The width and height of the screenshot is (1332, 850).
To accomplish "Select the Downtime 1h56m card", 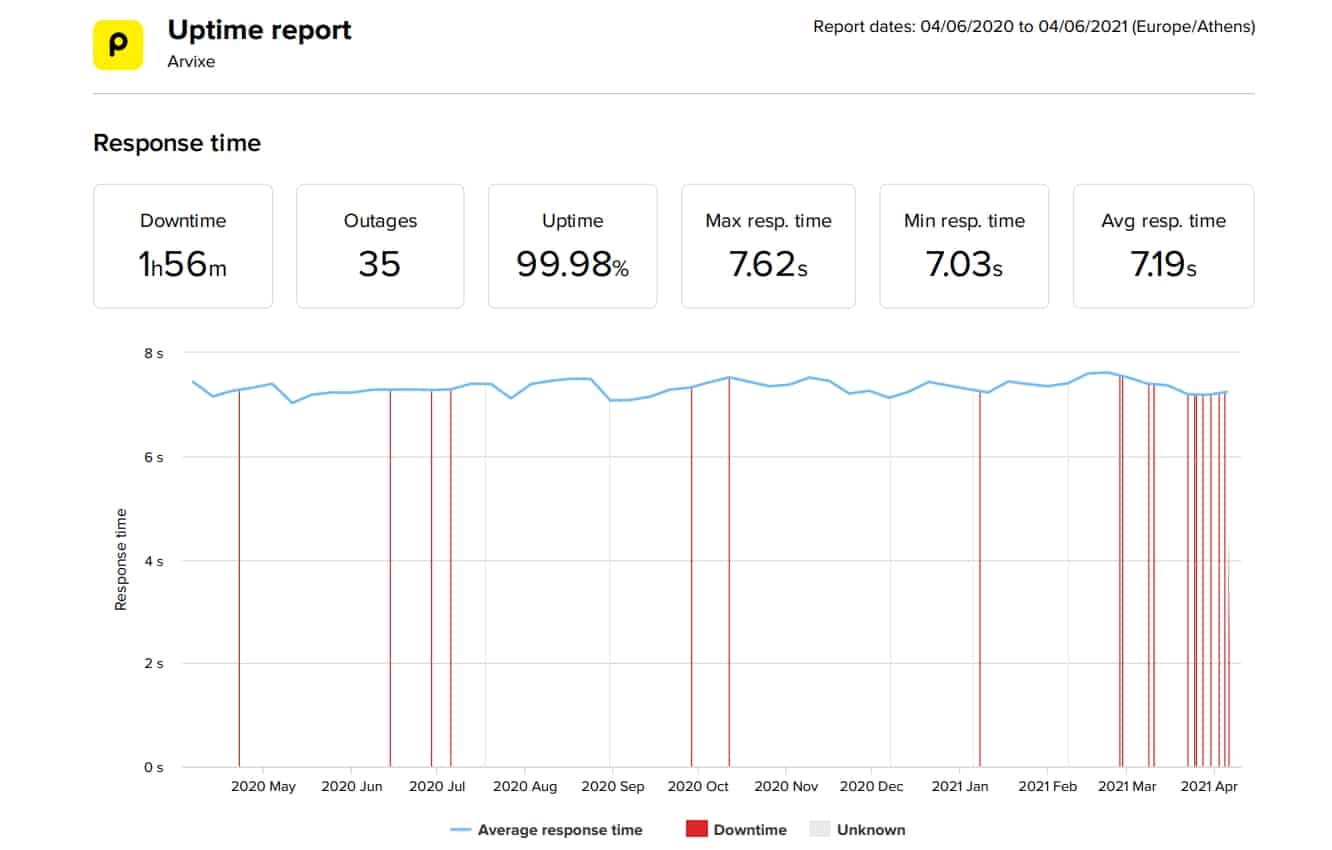I will pos(183,246).
